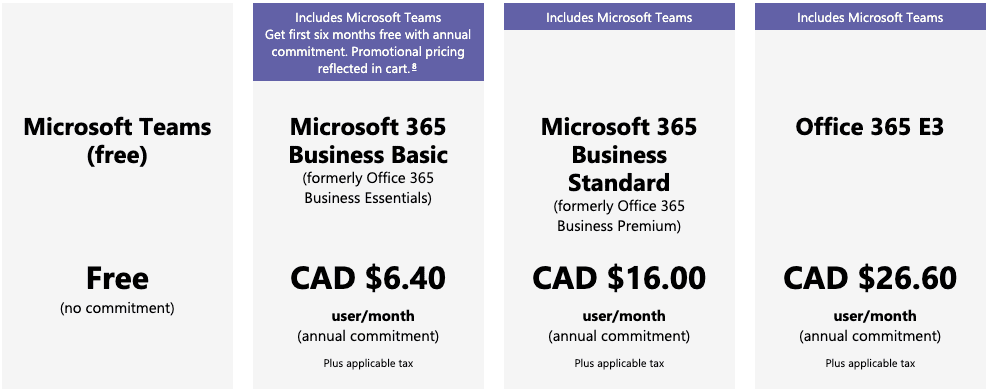Click the CAD $6.40 price
The height and width of the screenshot is (389, 986).
368,278
